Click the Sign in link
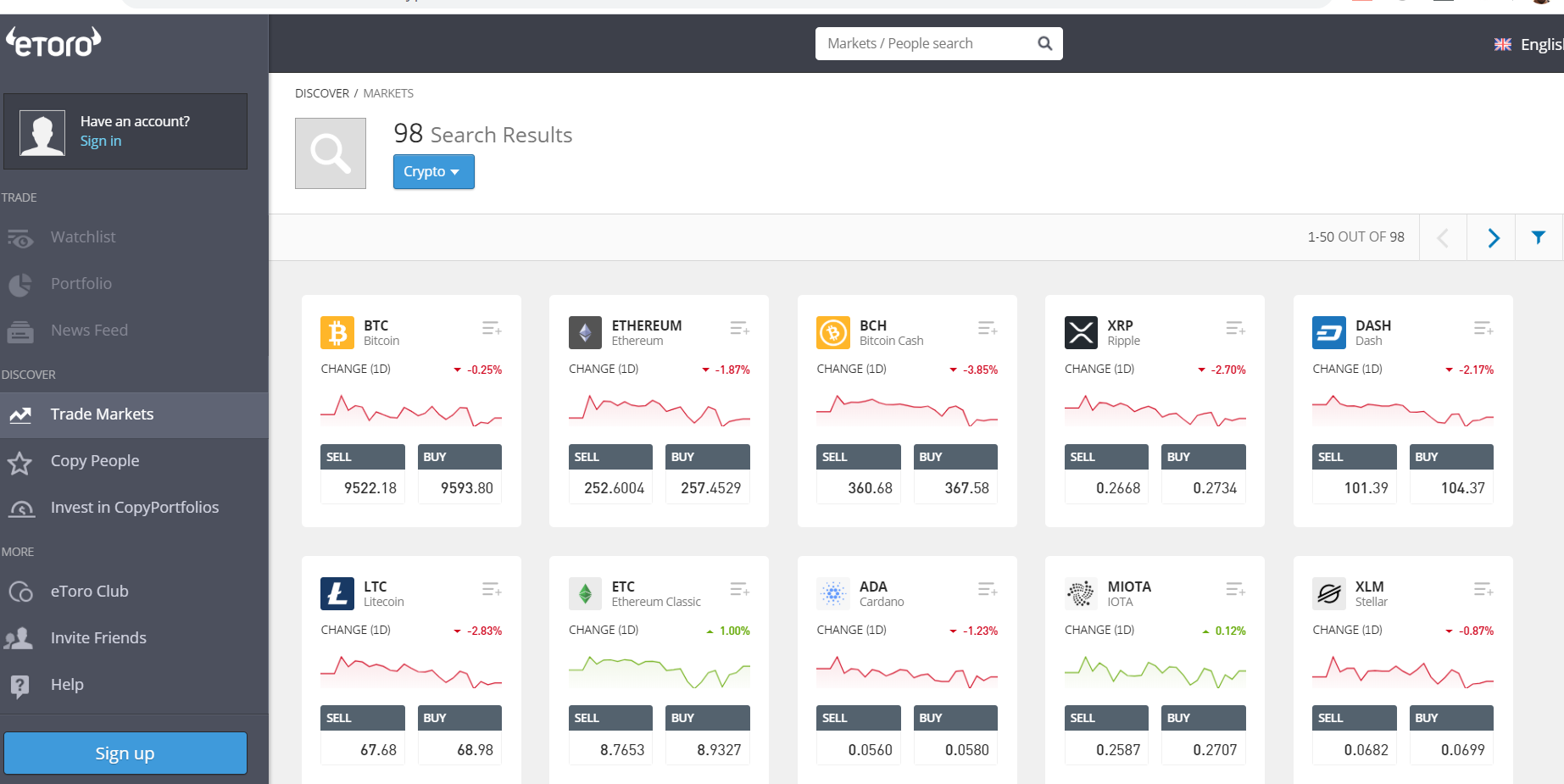Viewport: 1564px width, 784px height. pos(101,142)
